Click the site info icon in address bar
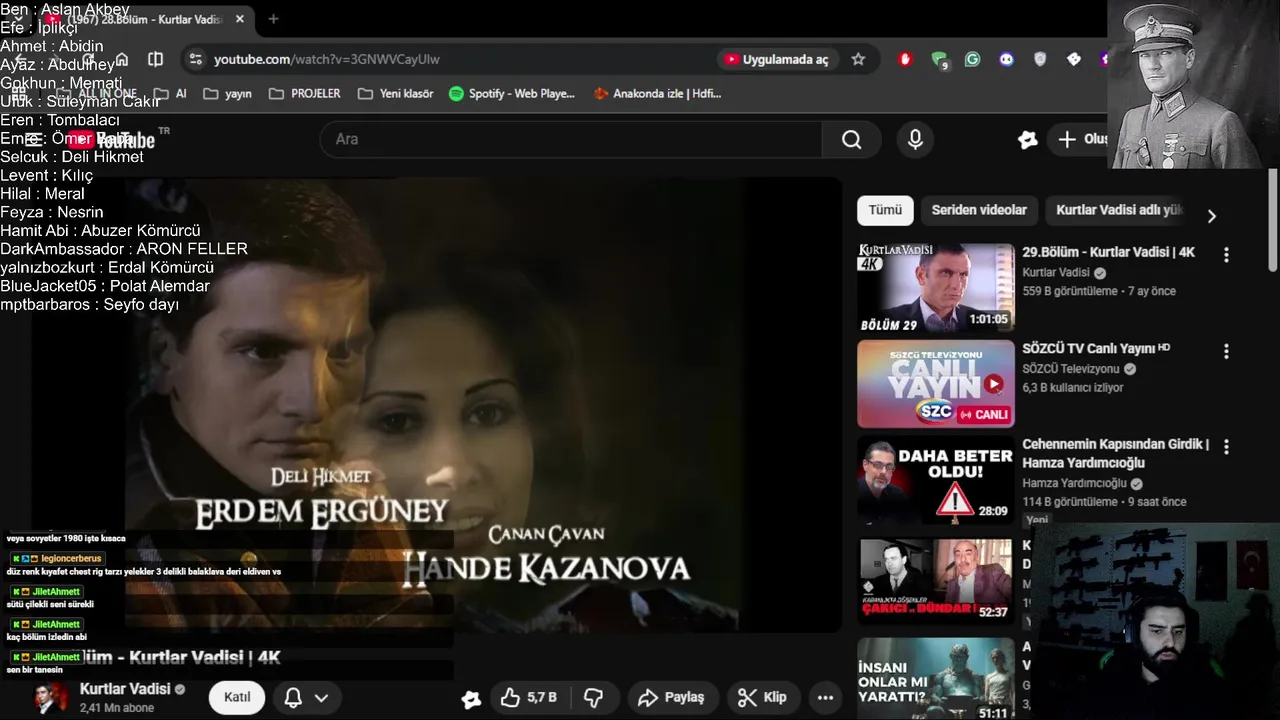 click(x=195, y=59)
